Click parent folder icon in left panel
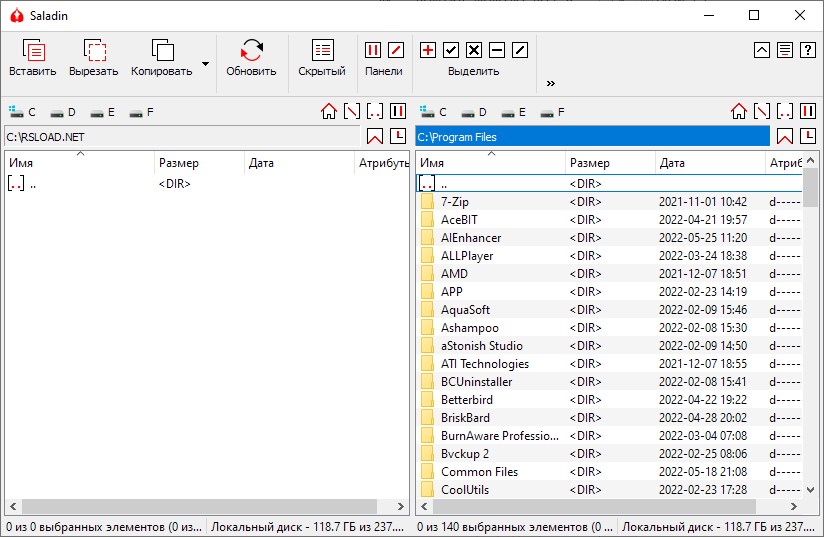The width and height of the screenshot is (824, 537). point(375,111)
